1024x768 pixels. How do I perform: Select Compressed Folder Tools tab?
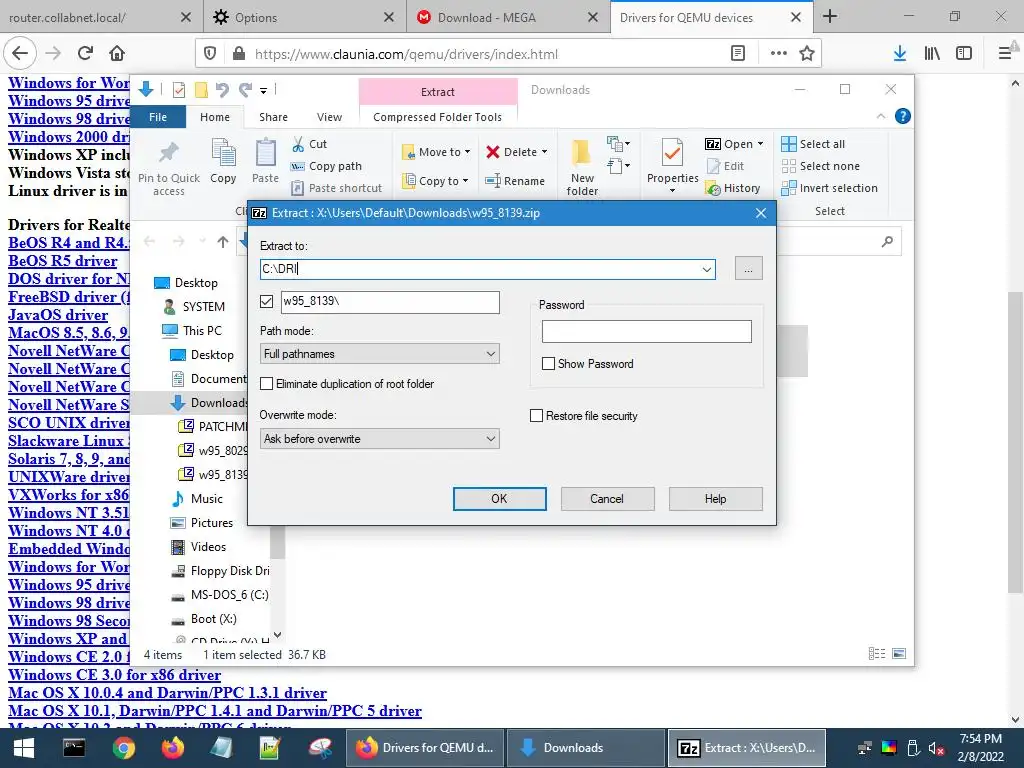pyautogui.click(x=438, y=117)
